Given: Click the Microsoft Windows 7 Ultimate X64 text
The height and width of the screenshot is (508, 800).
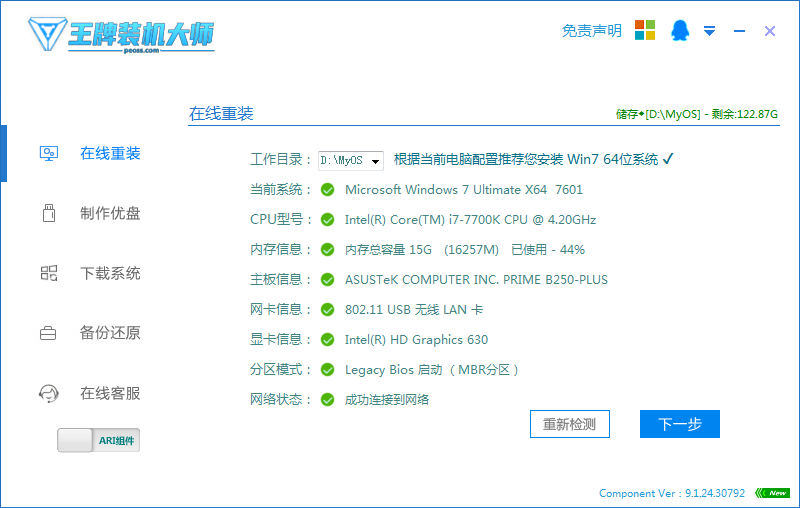Looking at the screenshot, I should tap(464, 190).
